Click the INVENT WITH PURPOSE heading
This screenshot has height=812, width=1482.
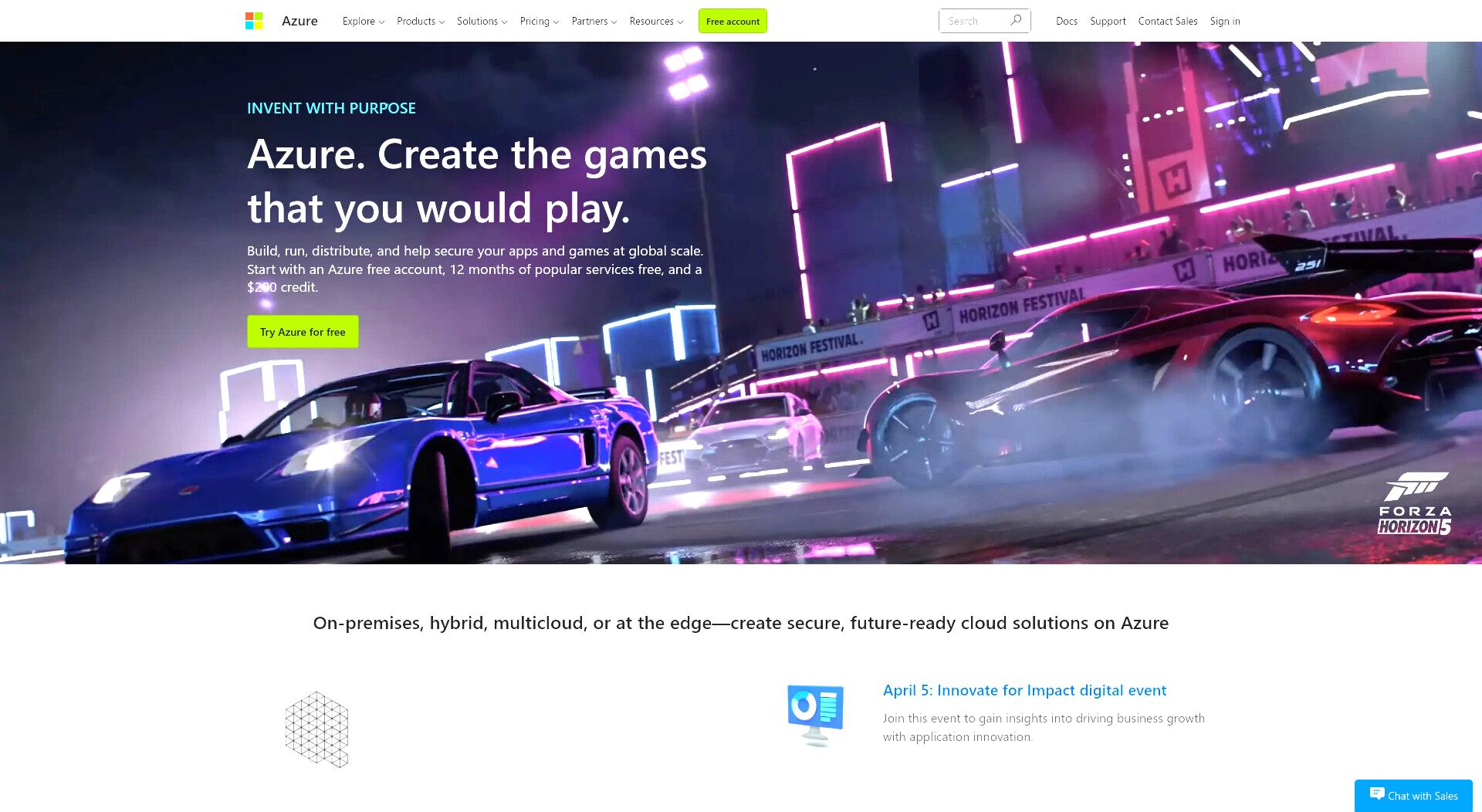tap(331, 108)
